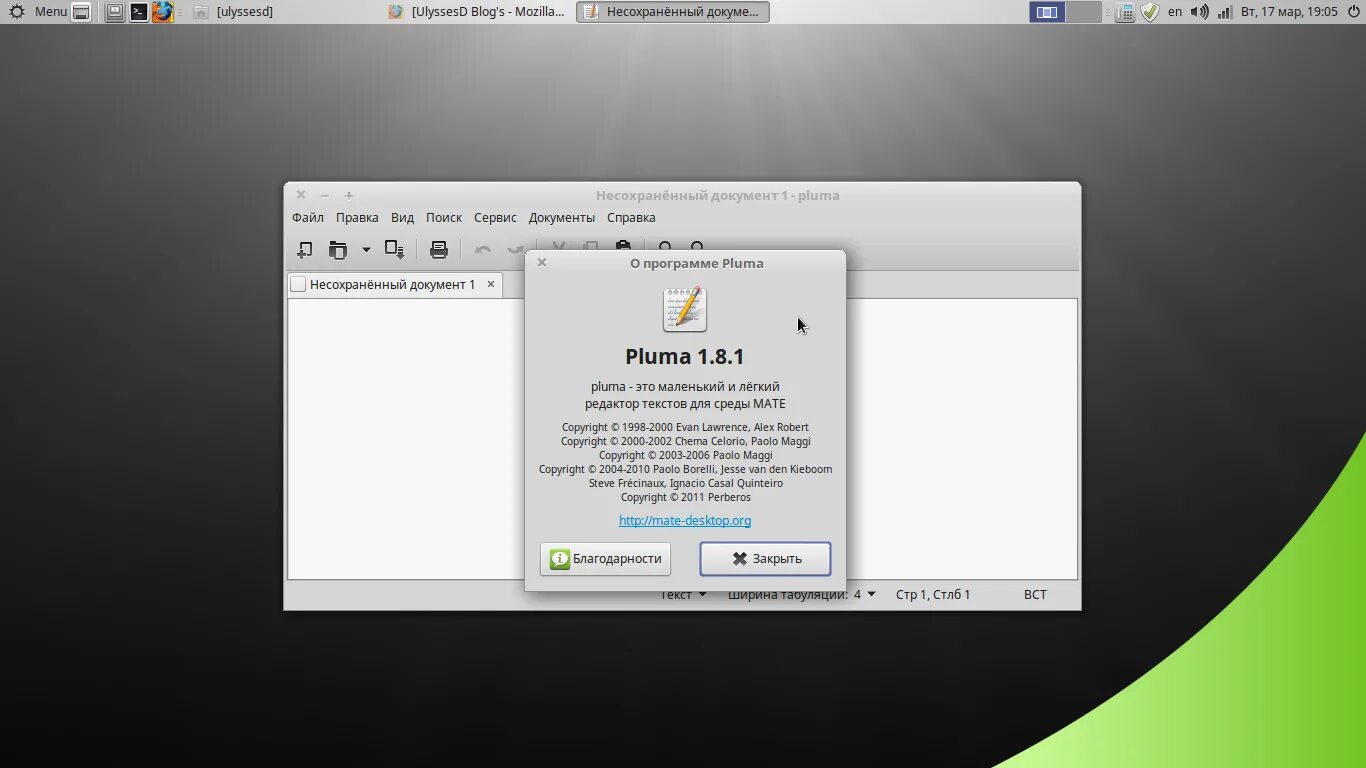This screenshot has width=1366, height=768.
Task: Click the Copyright © 2011 Perberos line
Action: (685, 497)
